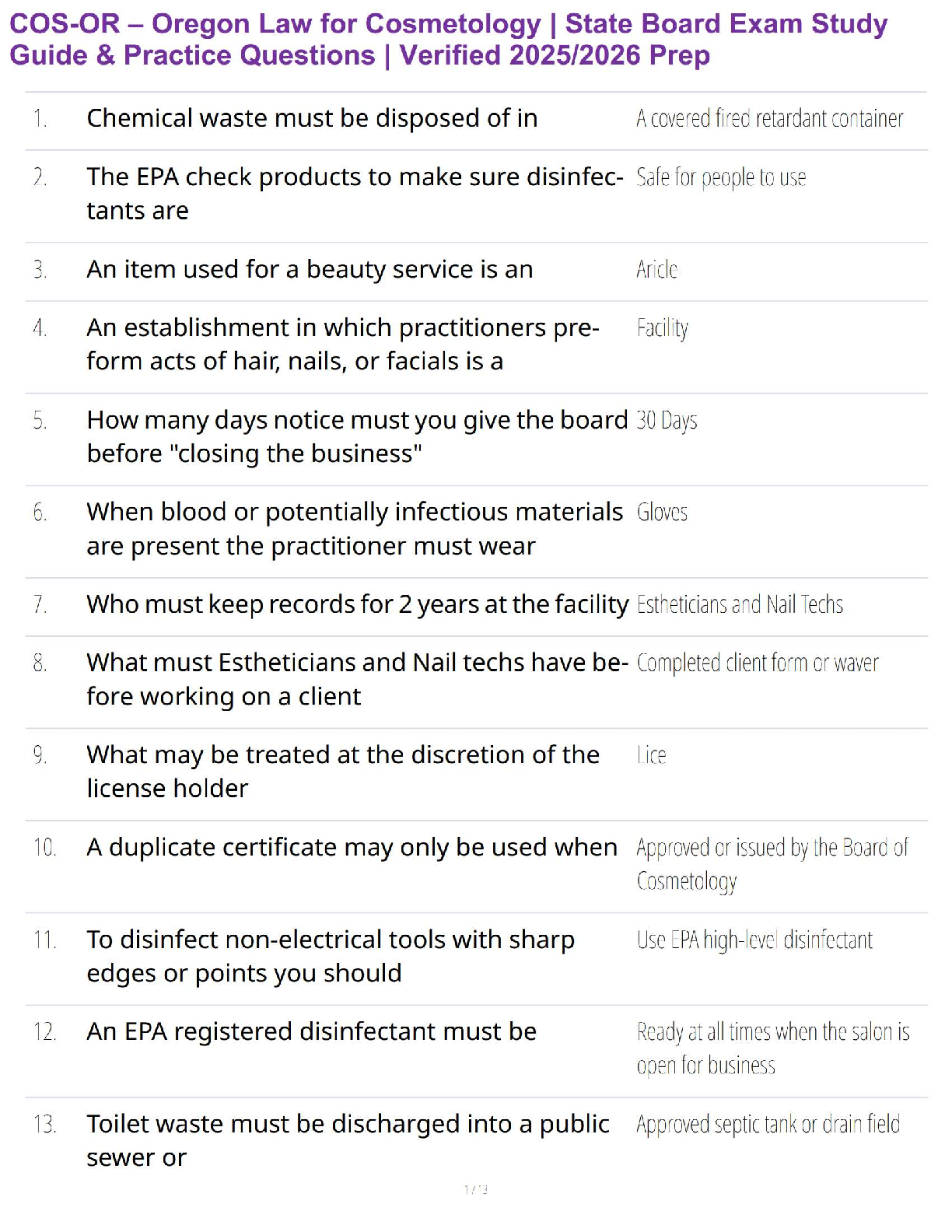
Task: Click the COS-OR Oregon Law document title
Action: [448, 40]
